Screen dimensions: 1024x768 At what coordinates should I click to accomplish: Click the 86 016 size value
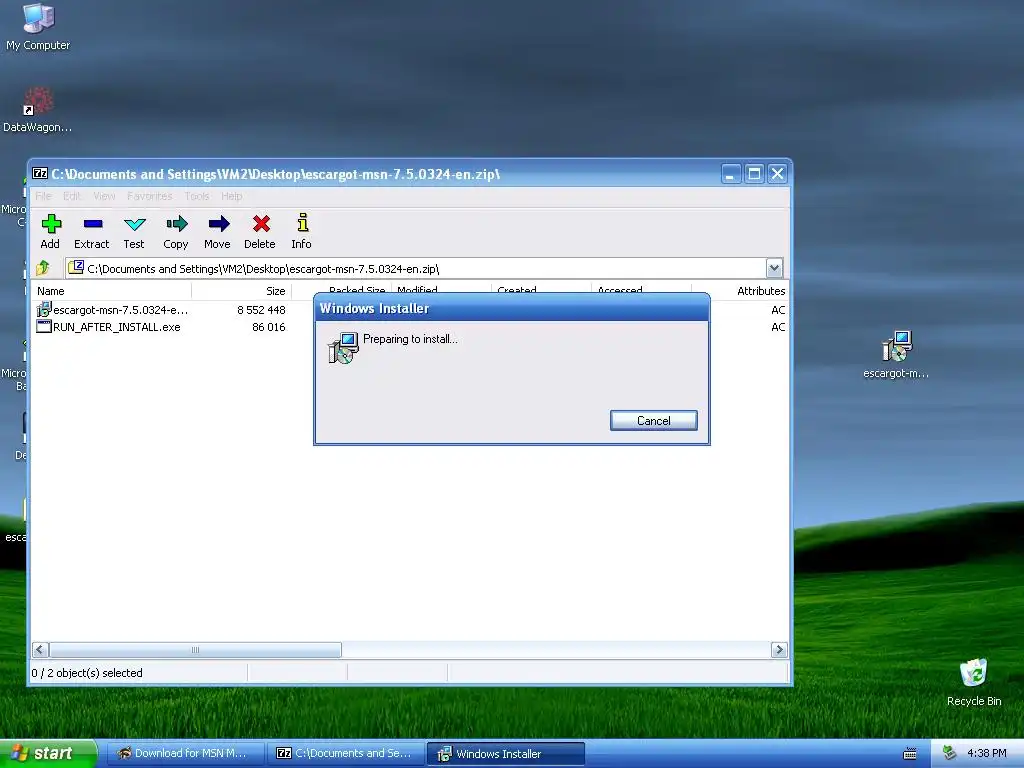268,327
